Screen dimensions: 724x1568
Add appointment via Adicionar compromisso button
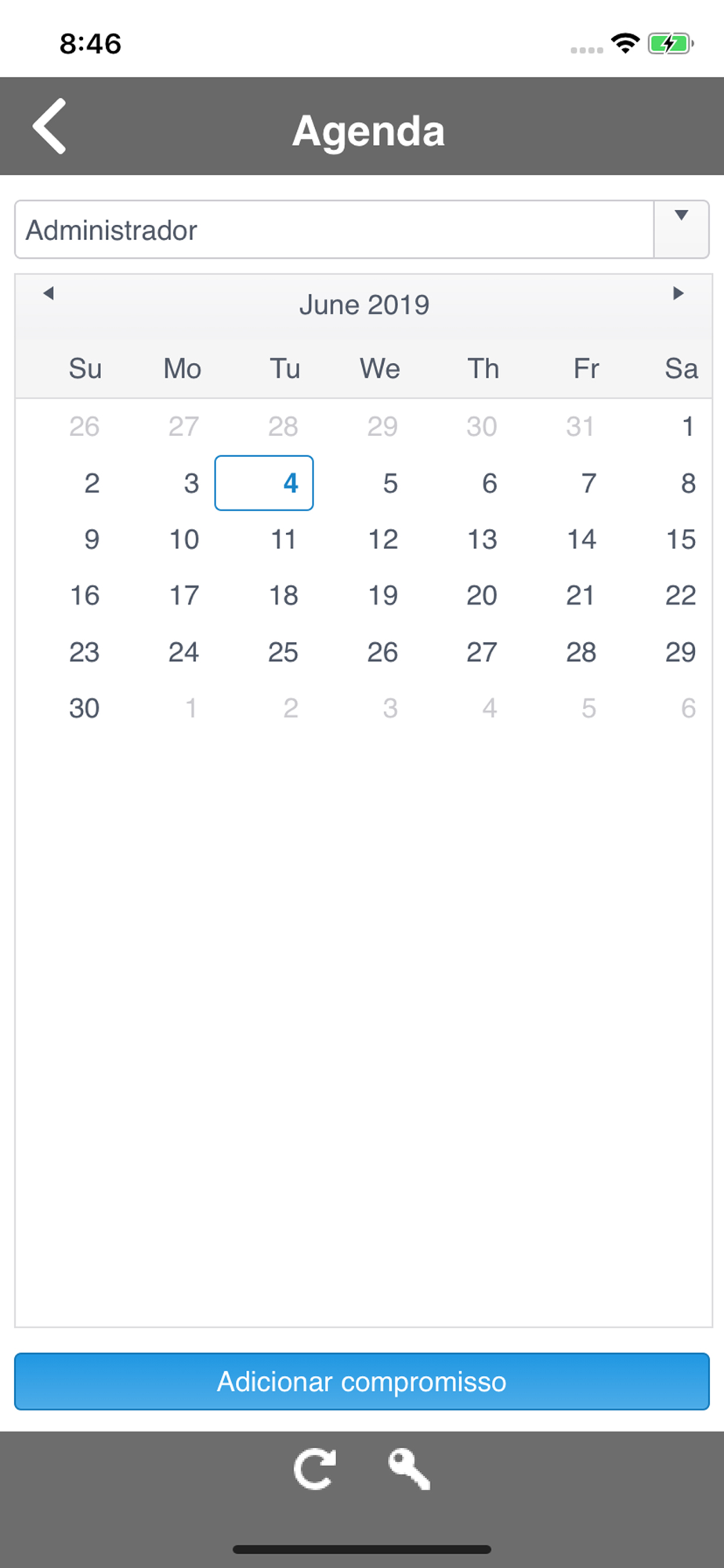(362, 1381)
